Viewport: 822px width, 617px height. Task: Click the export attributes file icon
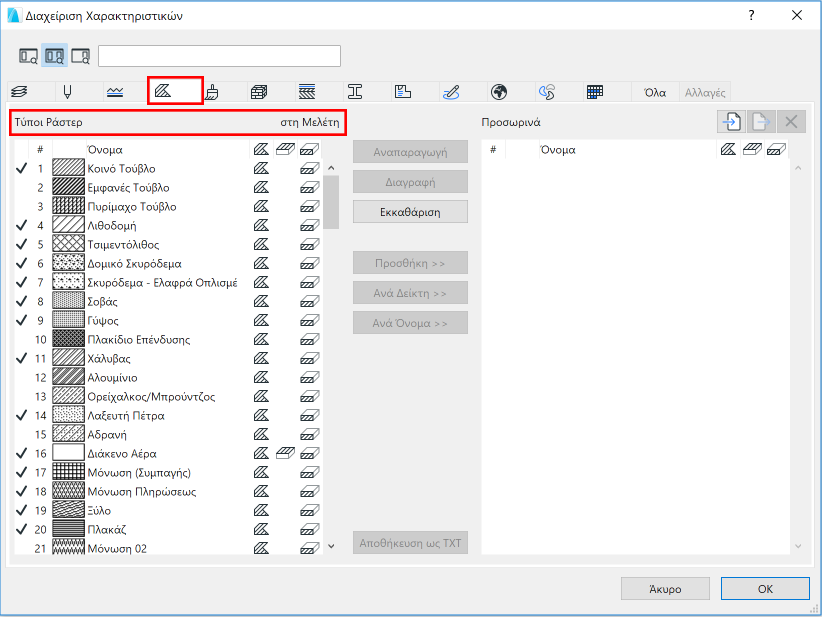pyautogui.click(x=761, y=122)
